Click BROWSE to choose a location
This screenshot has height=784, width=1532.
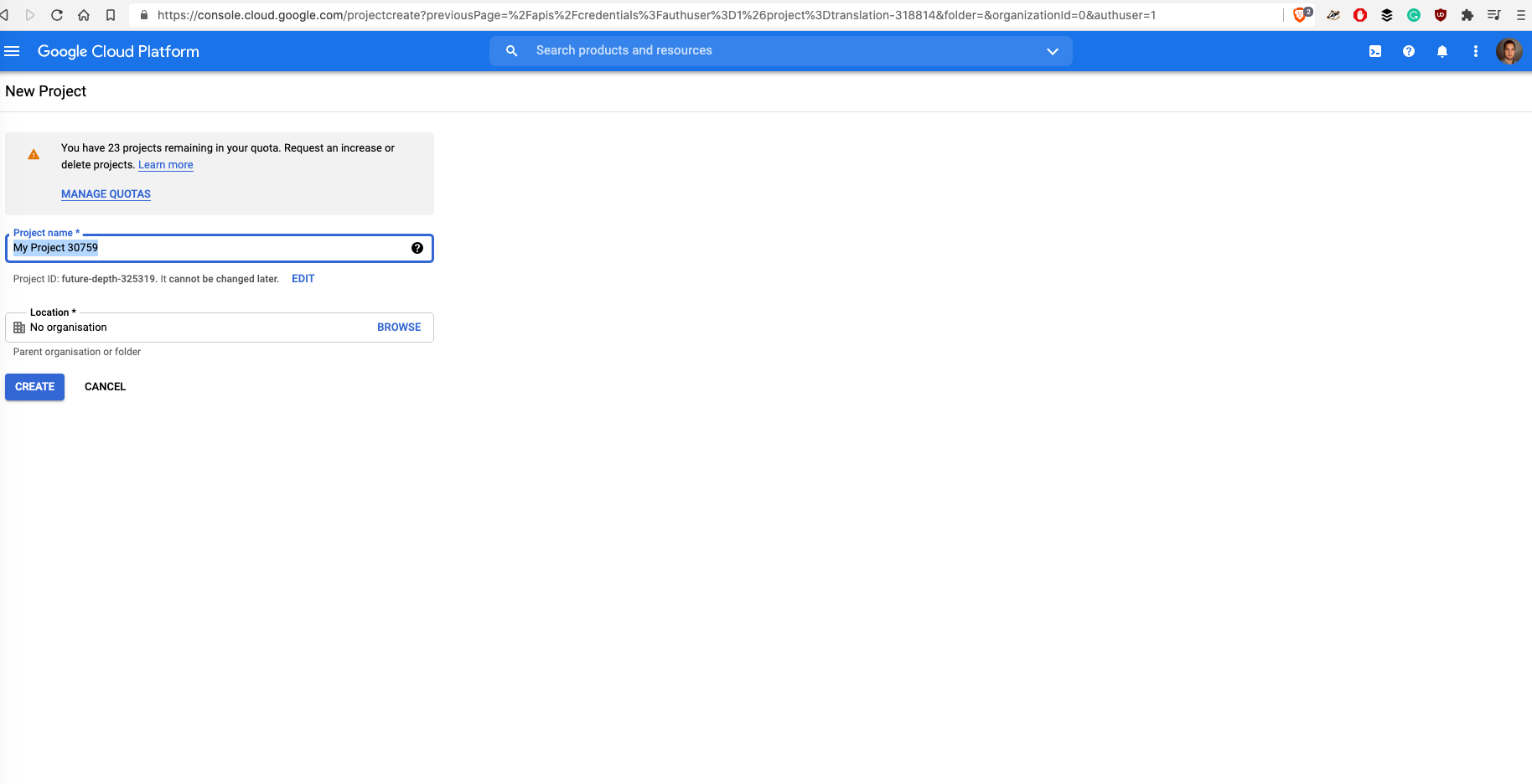click(x=399, y=328)
